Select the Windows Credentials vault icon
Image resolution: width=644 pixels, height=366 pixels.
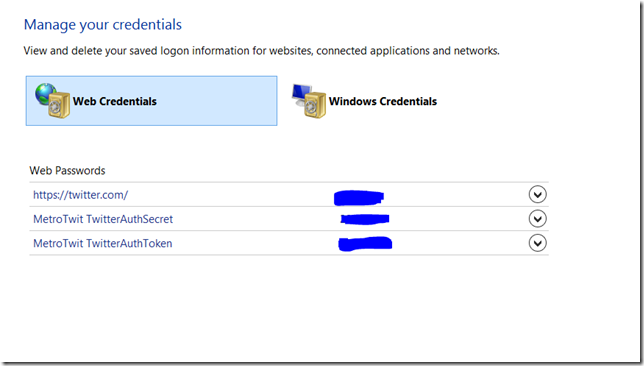click(309, 101)
